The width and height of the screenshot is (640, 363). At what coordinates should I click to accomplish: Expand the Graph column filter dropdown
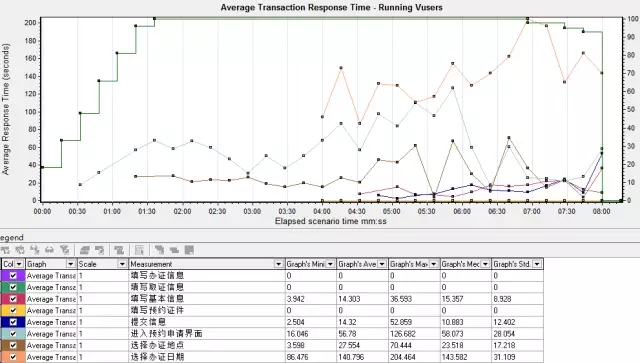click(x=70, y=264)
